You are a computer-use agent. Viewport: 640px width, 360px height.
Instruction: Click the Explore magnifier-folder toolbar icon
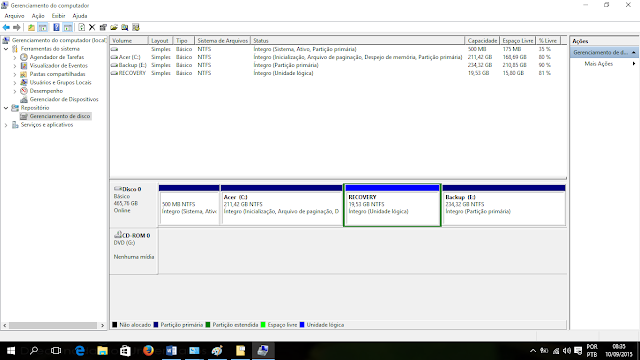tap(124, 27)
